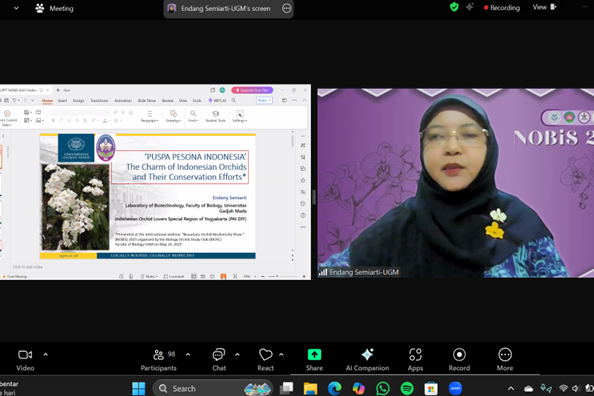This screenshot has width=594, height=396.
Task: Click the Windows Start button
Action: [139, 388]
